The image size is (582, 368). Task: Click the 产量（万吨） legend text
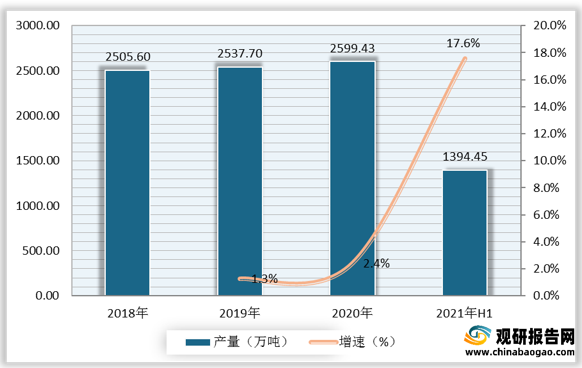(251, 342)
